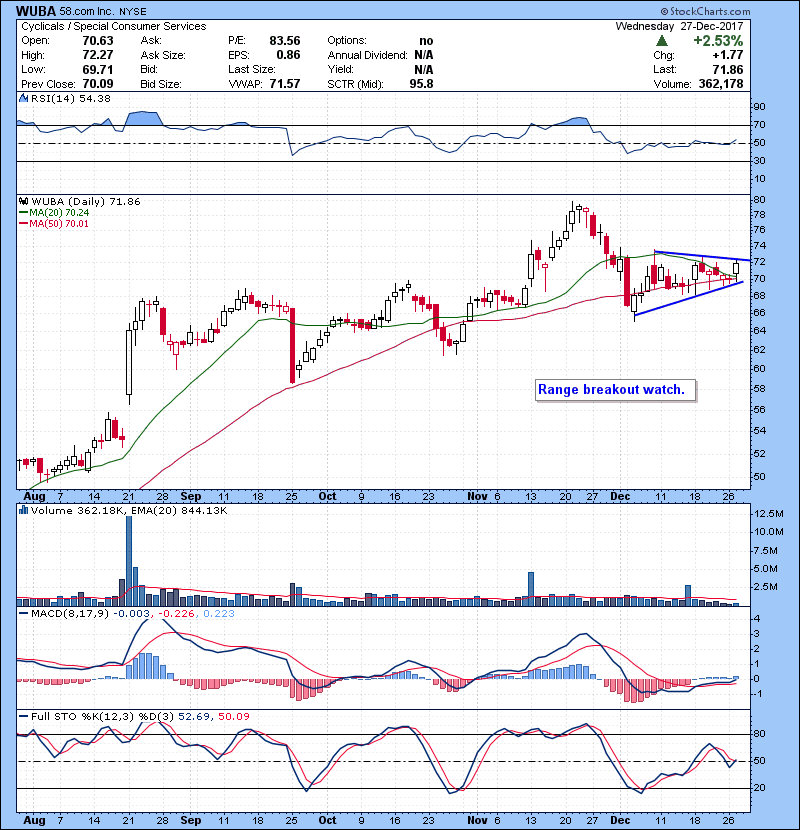Click the Last price 71.86
This screenshot has height=830, width=800.
[x=727, y=70]
